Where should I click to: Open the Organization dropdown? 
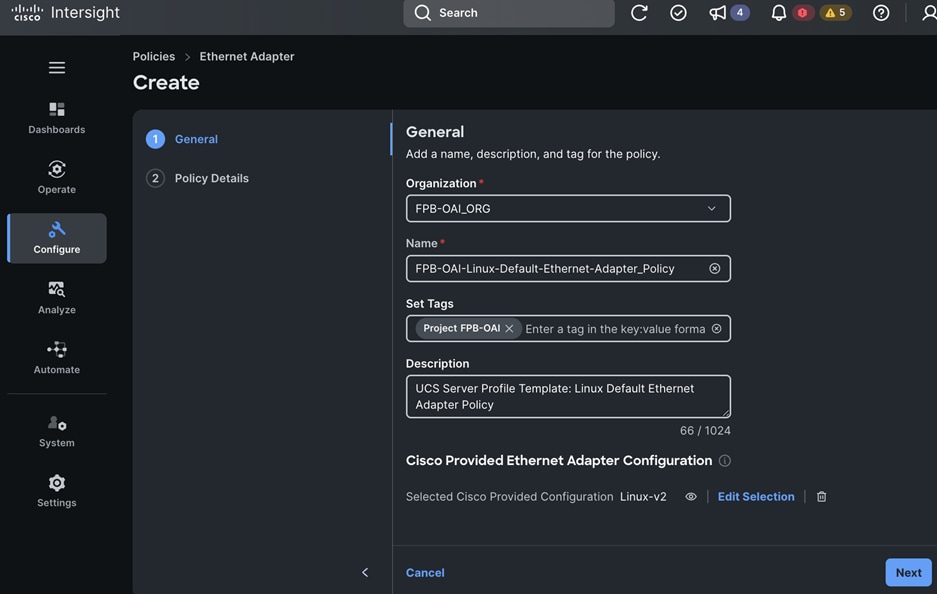(x=568, y=209)
